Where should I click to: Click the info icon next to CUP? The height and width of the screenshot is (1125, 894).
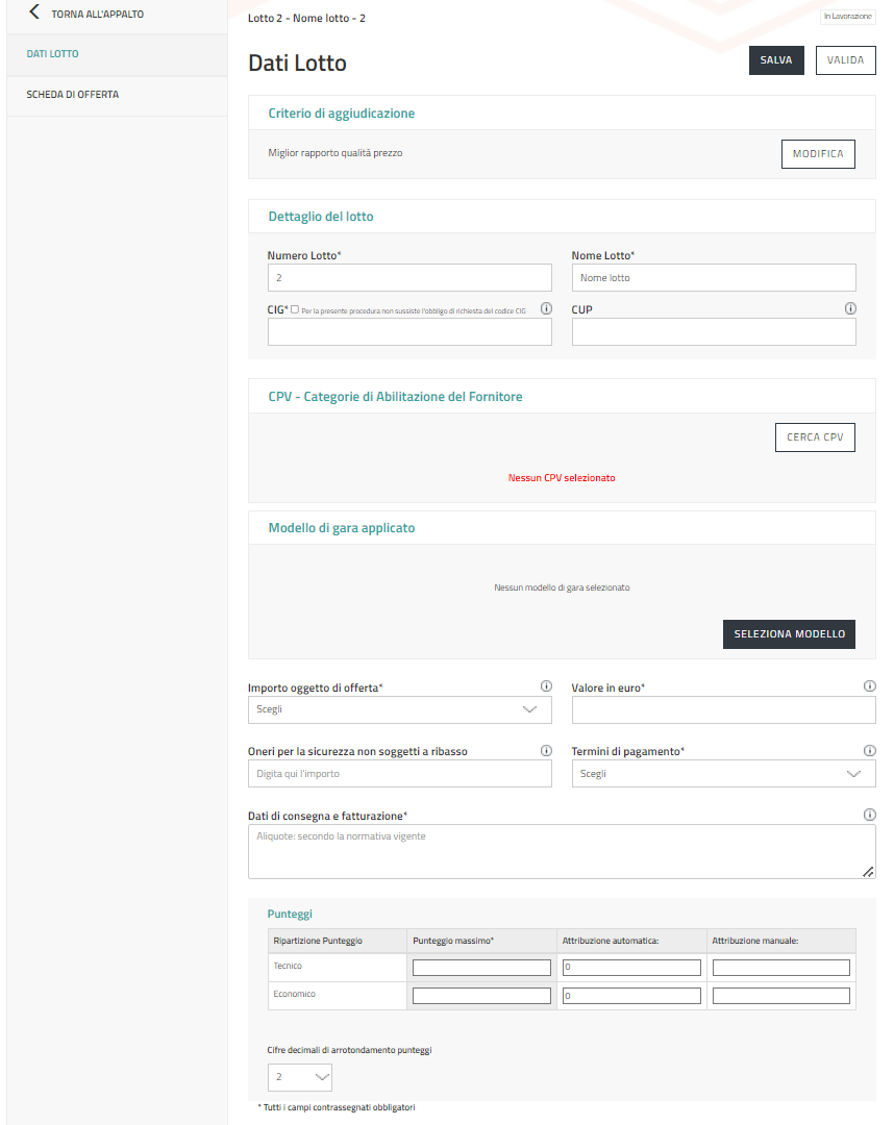click(850, 309)
